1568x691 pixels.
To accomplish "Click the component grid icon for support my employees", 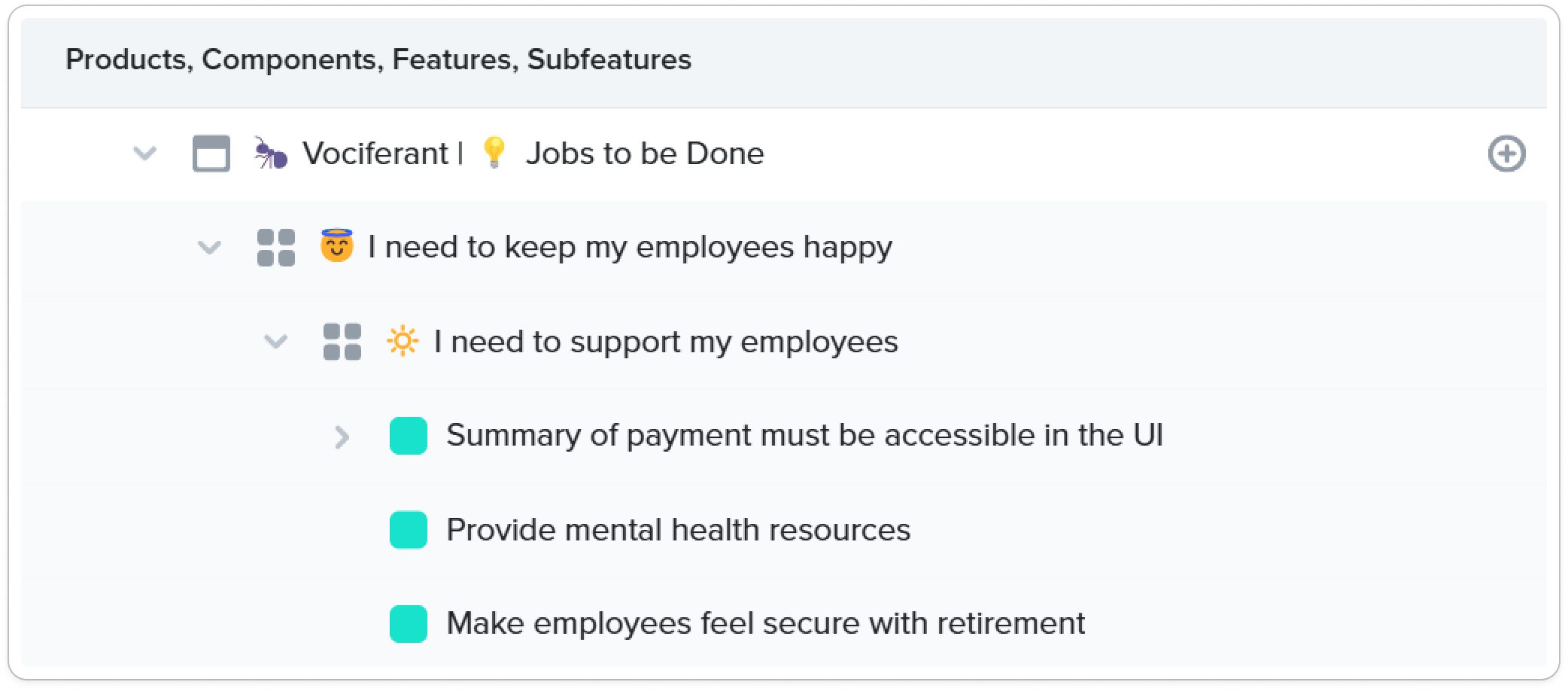I will pos(342,342).
